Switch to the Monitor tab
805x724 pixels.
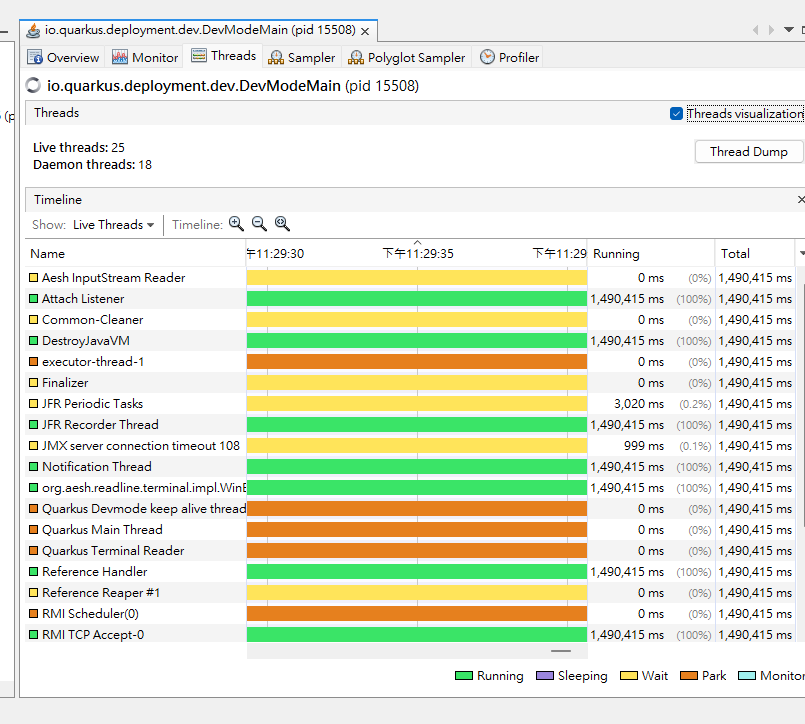tap(145, 57)
